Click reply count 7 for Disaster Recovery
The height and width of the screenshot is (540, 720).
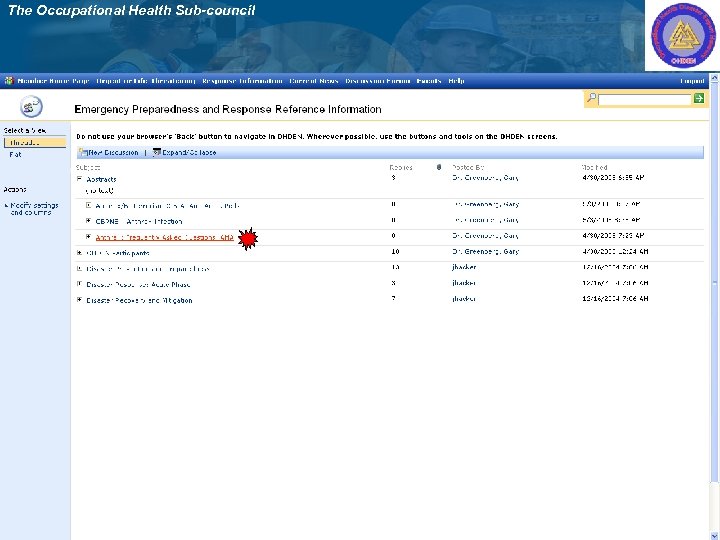(x=394, y=298)
